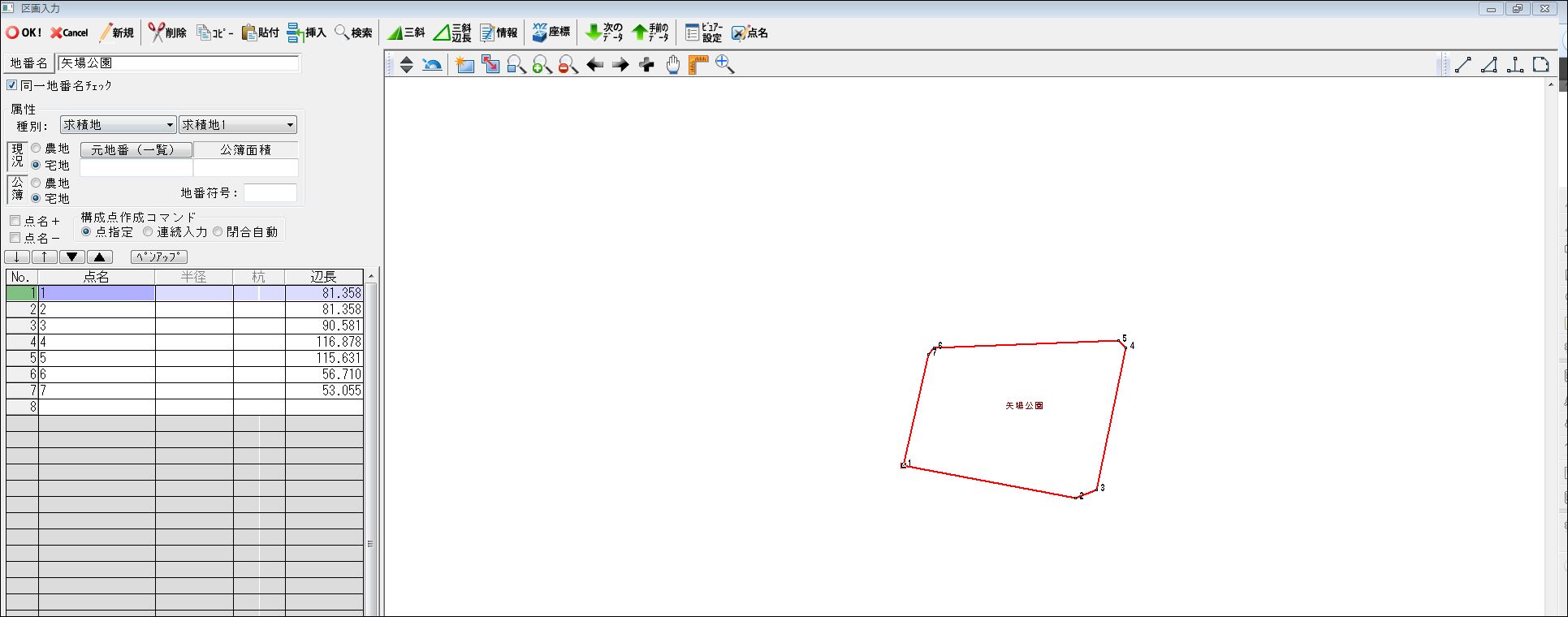Image resolution: width=1568 pixels, height=617 pixels.
Task: Click the 点名 column header
Action: click(x=96, y=277)
